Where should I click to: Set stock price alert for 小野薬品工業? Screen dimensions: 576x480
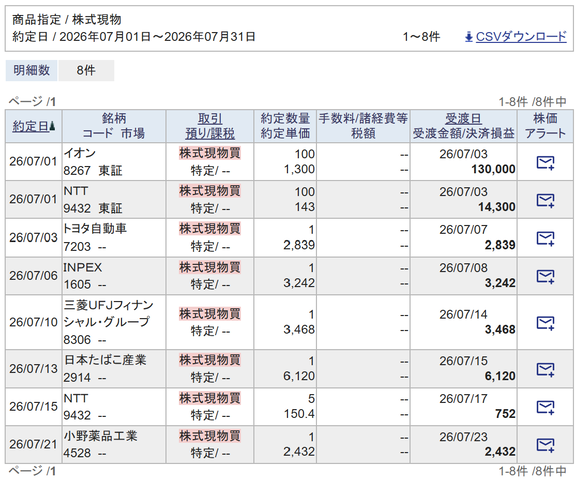545,445
